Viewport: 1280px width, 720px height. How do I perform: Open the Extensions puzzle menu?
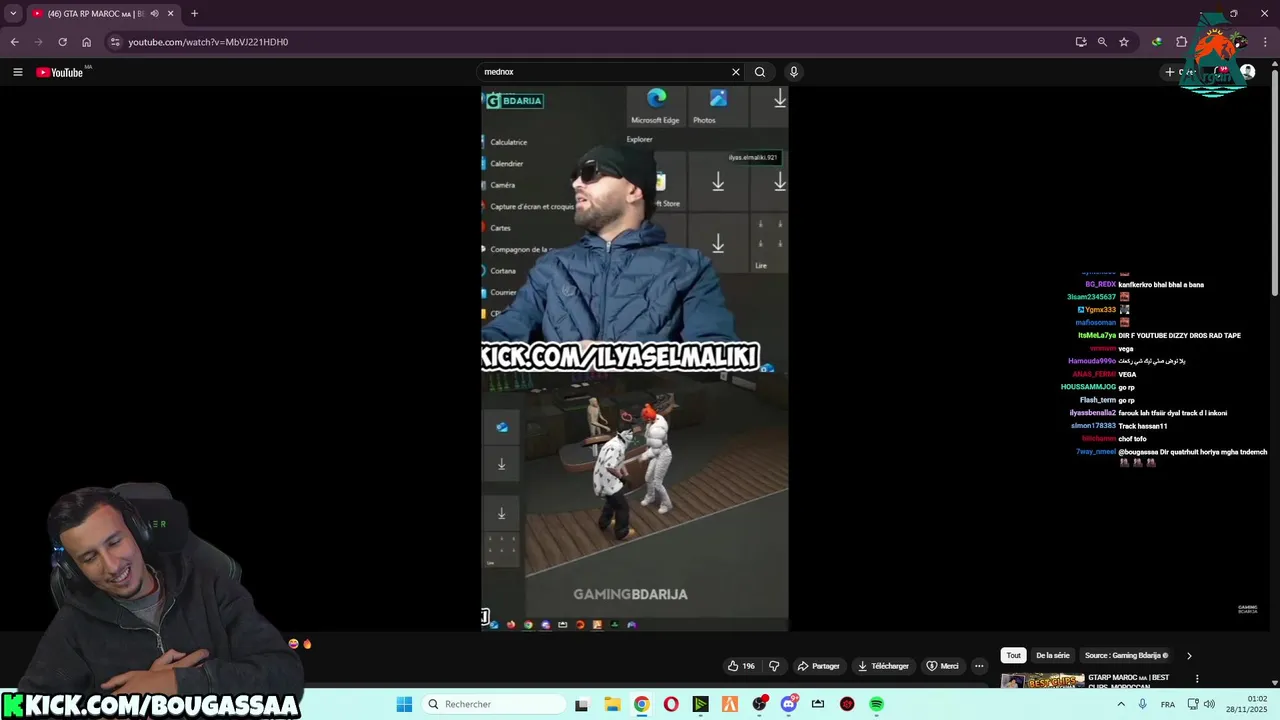pyautogui.click(x=1181, y=42)
